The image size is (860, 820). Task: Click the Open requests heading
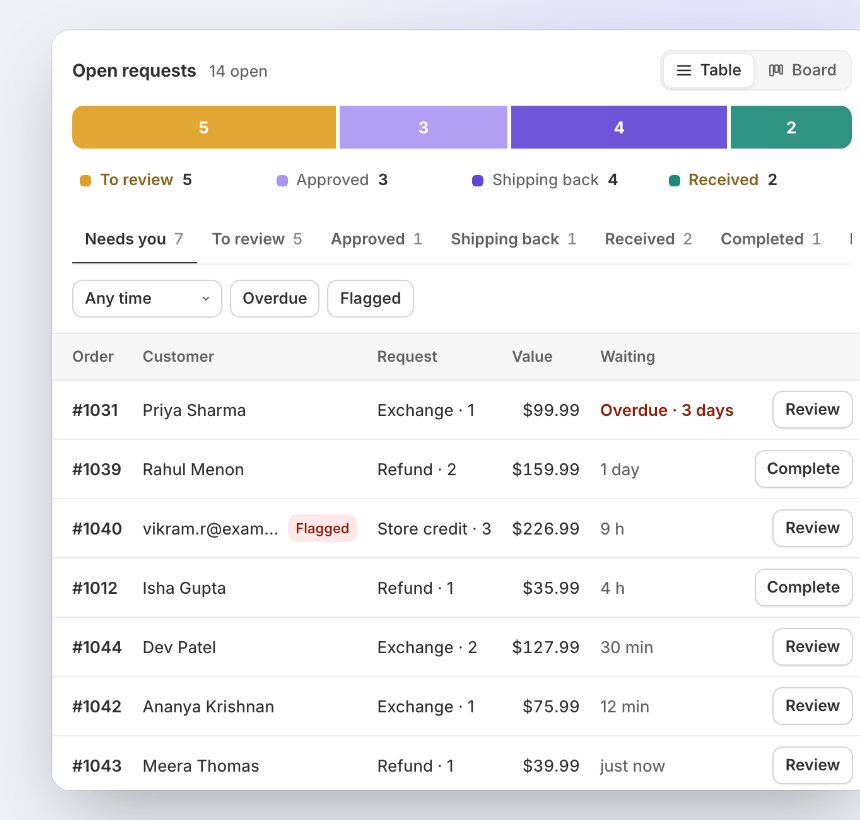pyautogui.click(x=134, y=71)
